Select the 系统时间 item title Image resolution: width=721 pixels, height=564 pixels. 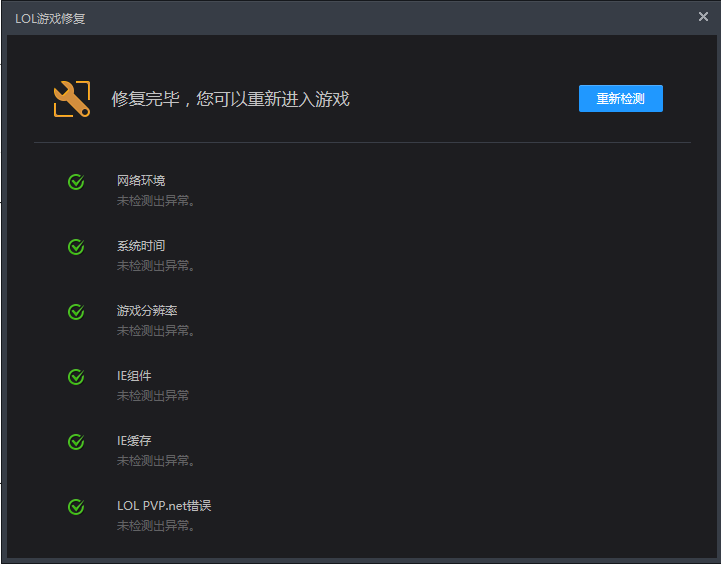(x=141, y=246)
